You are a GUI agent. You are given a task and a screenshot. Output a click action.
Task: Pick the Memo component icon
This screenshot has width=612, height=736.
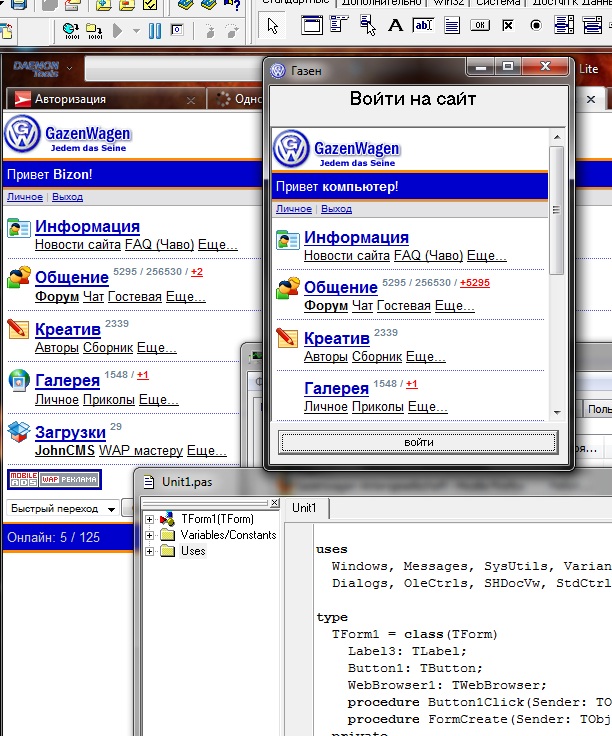pos(451,25)
